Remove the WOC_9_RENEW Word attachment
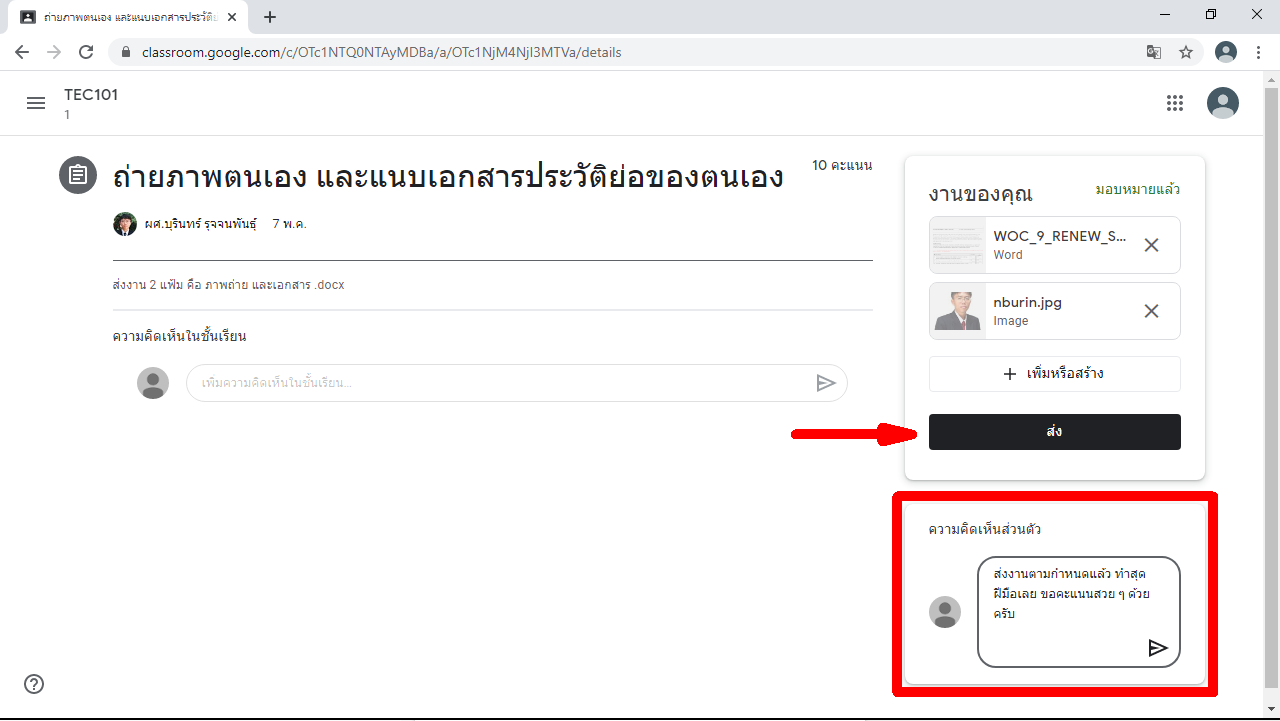 click(1151, 245)
